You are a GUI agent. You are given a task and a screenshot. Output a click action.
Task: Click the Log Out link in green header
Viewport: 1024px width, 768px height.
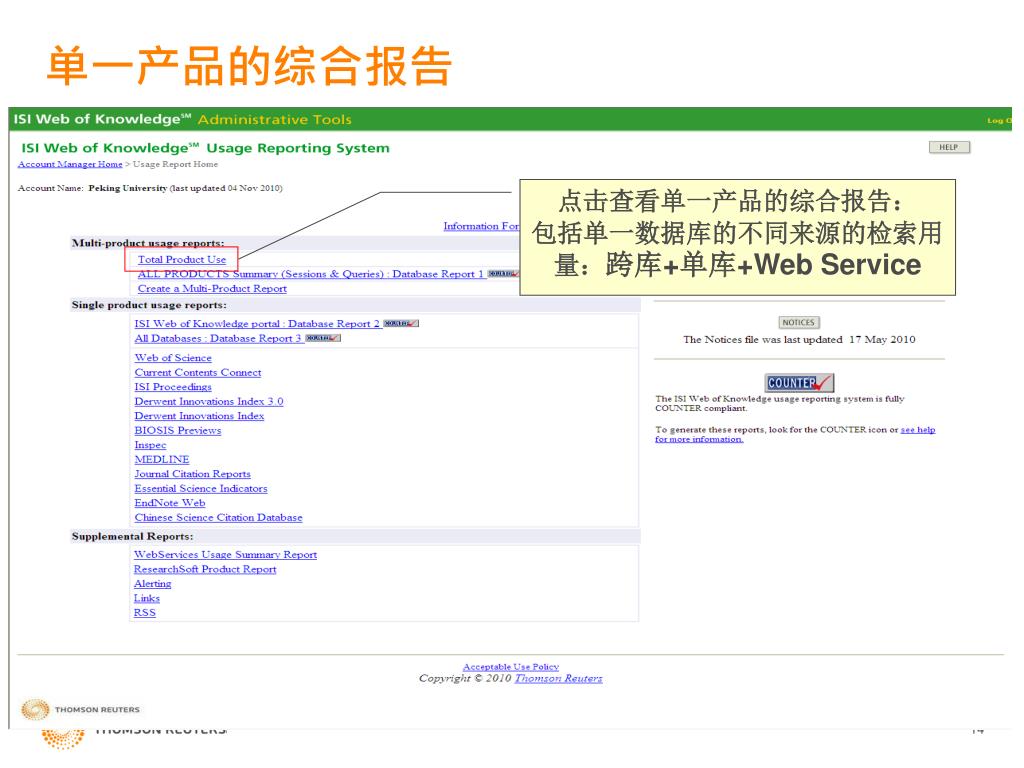pyautogui.click(x=999, y=121)
